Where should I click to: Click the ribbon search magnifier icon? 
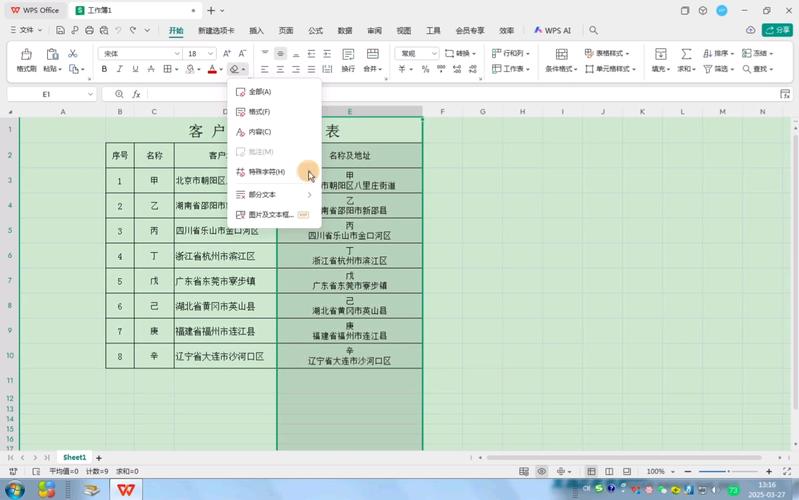coord(593,31)
